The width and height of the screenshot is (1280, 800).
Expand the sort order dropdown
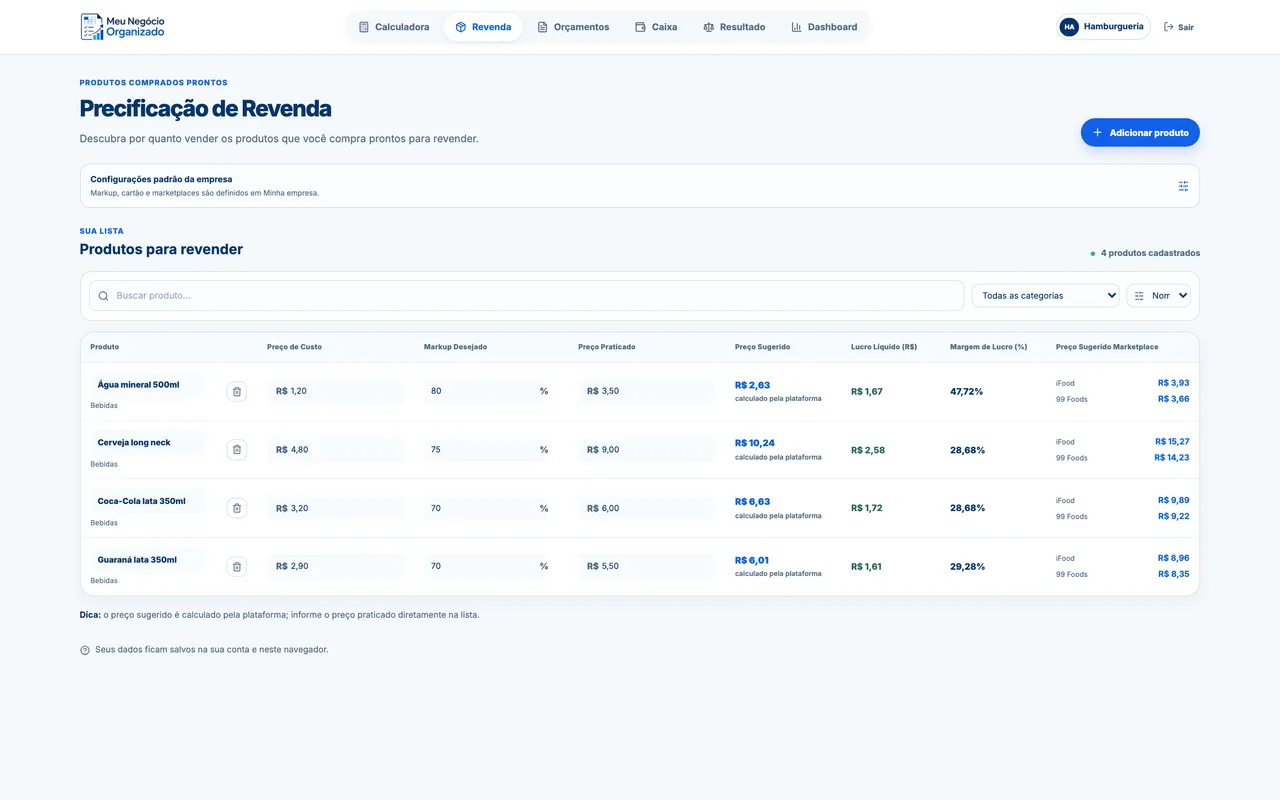coord(1158,296)
